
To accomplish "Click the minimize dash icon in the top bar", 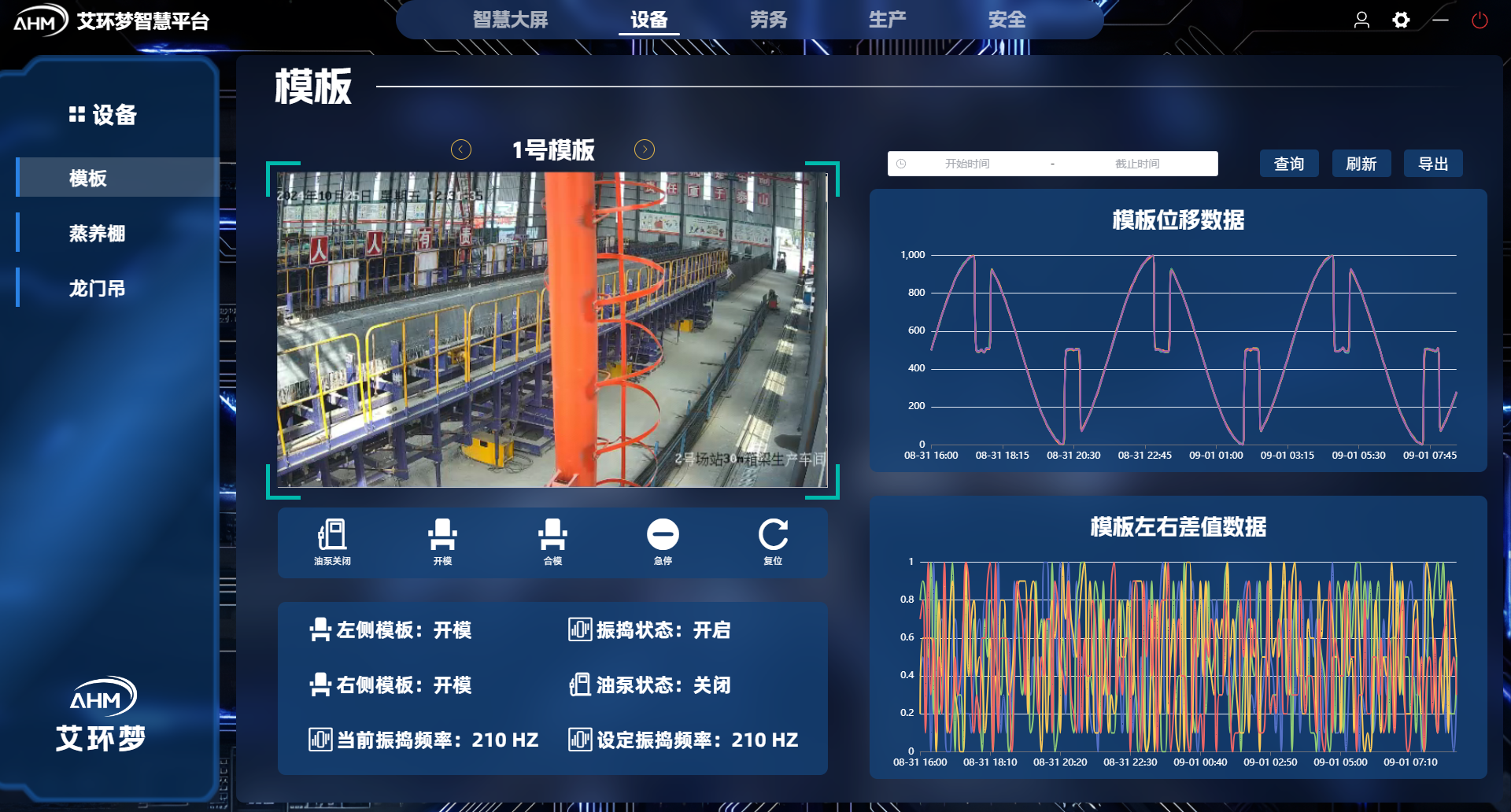I will click(1440, 20).
